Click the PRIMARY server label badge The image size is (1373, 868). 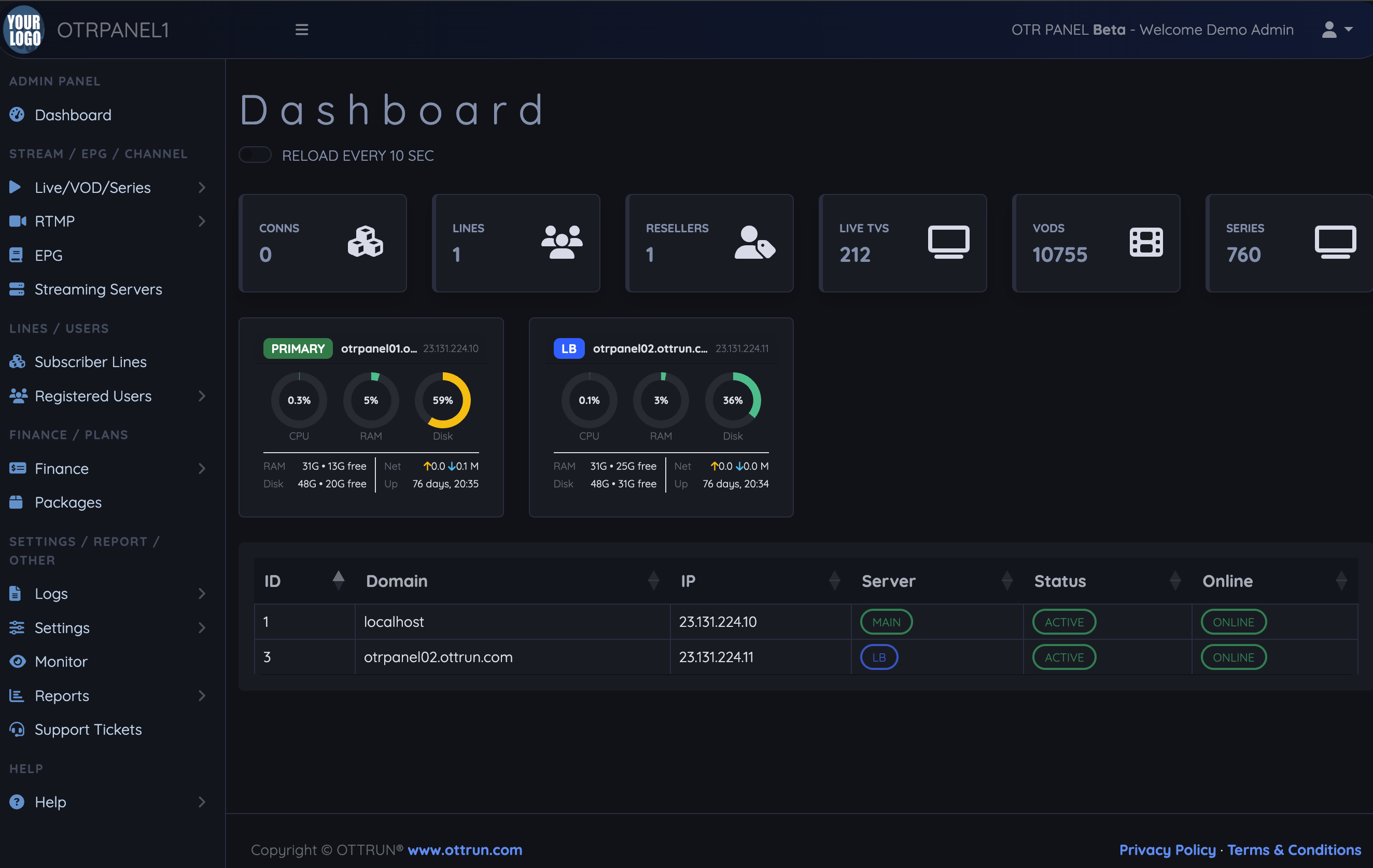tap(298, 348)
